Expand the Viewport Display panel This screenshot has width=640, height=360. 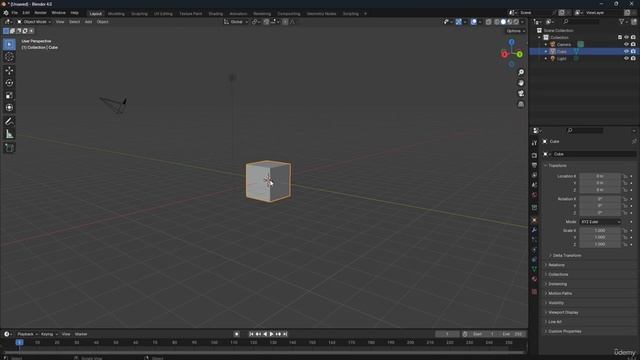pyautogui.click(x=563, y=313)
